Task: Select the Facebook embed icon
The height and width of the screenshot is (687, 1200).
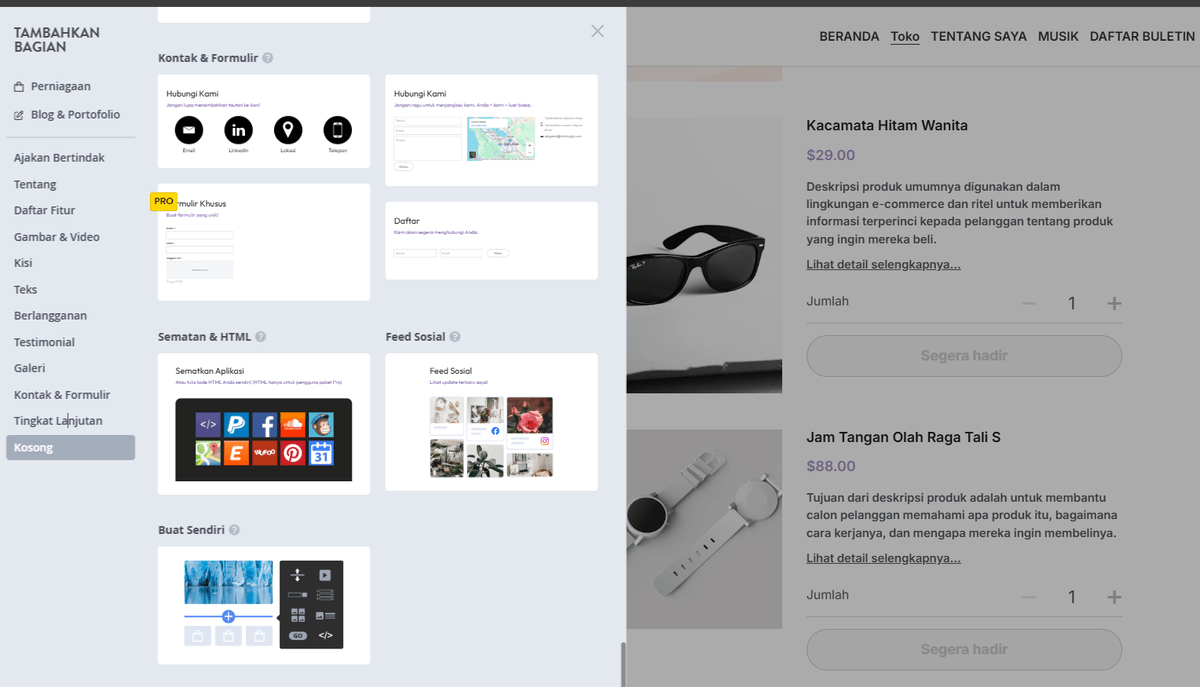Action: [265, 425]
